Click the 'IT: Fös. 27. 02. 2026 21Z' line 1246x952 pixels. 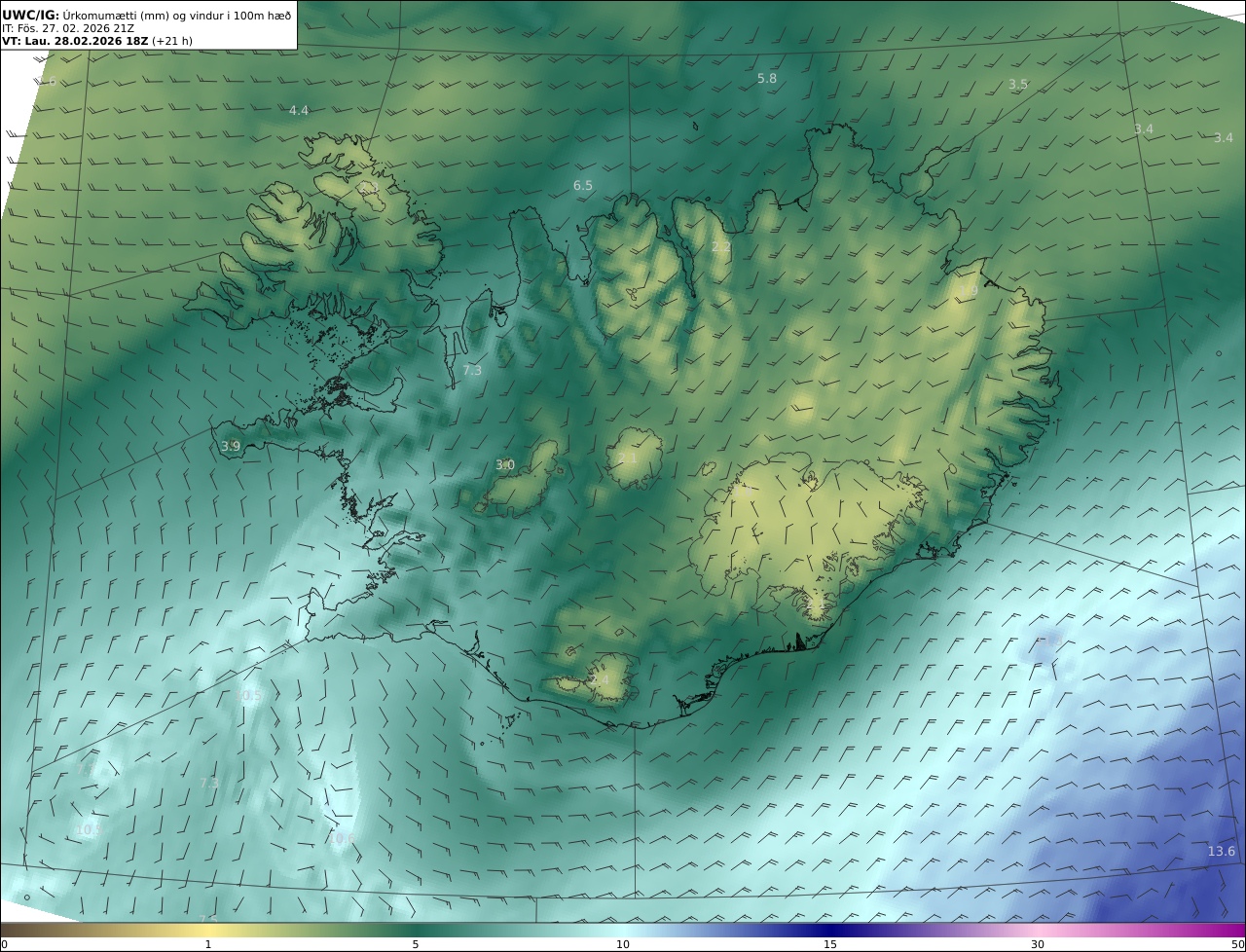[x=68, y=28]
